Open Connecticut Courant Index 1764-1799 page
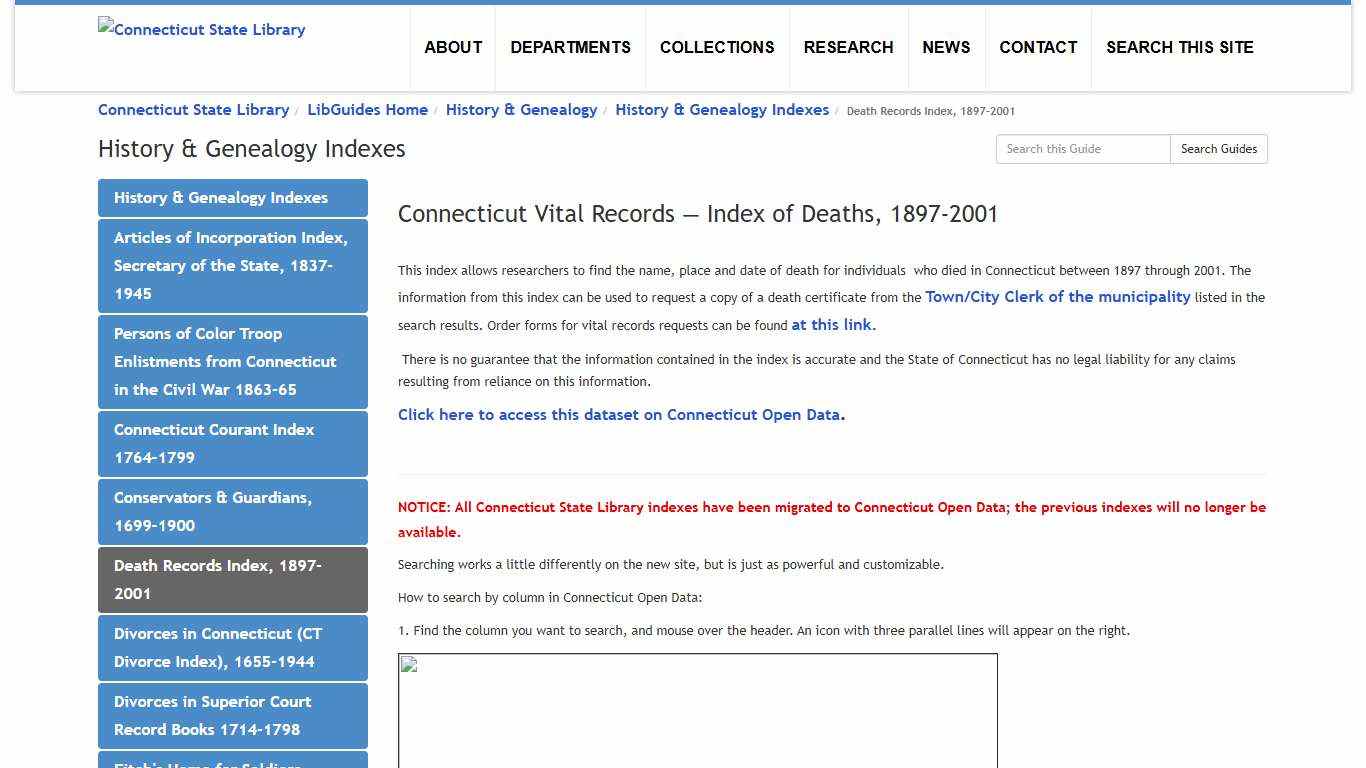Screen dimensions: 1366x768 (232, 443)
